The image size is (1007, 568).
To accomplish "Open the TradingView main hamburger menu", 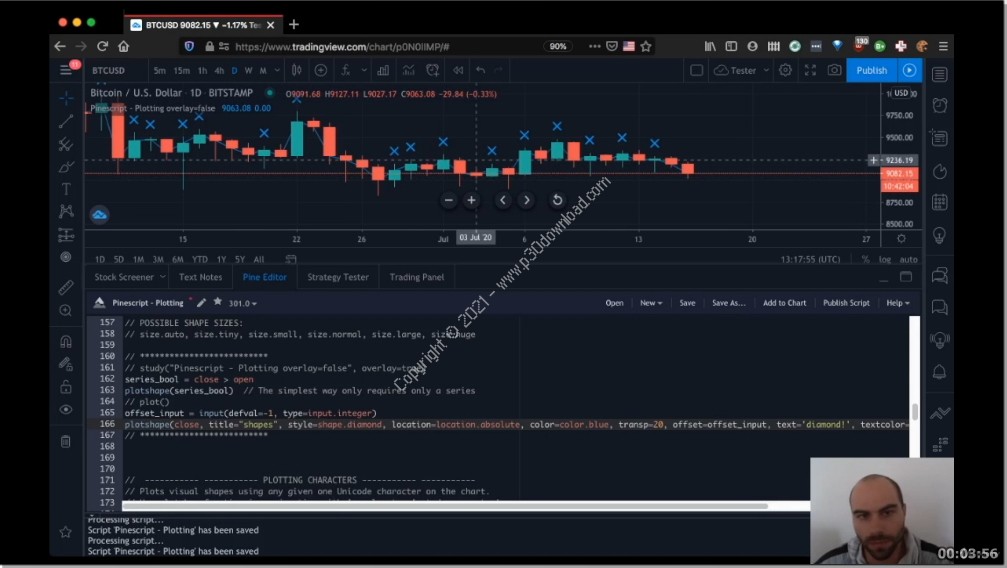I will (66, 70).
